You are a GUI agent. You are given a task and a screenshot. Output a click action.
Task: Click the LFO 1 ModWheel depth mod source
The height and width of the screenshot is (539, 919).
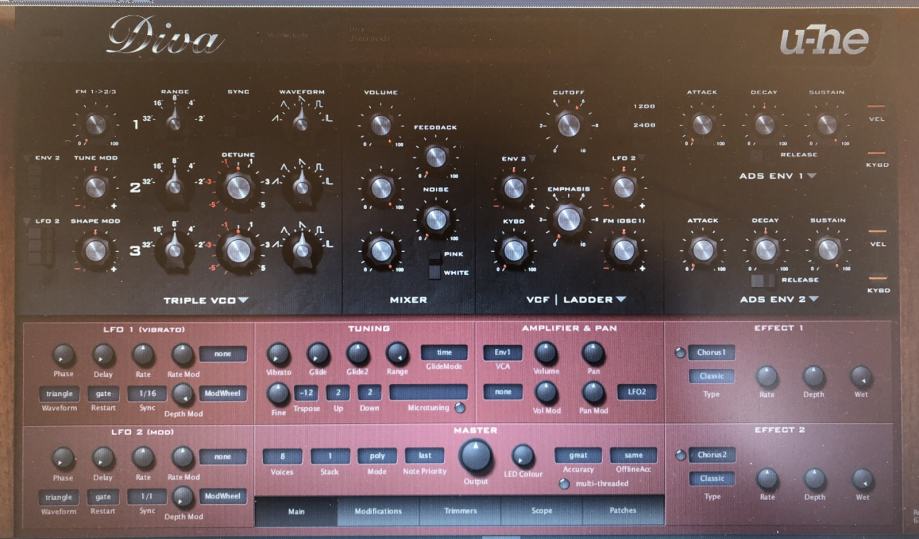click(x=223, y=394)
